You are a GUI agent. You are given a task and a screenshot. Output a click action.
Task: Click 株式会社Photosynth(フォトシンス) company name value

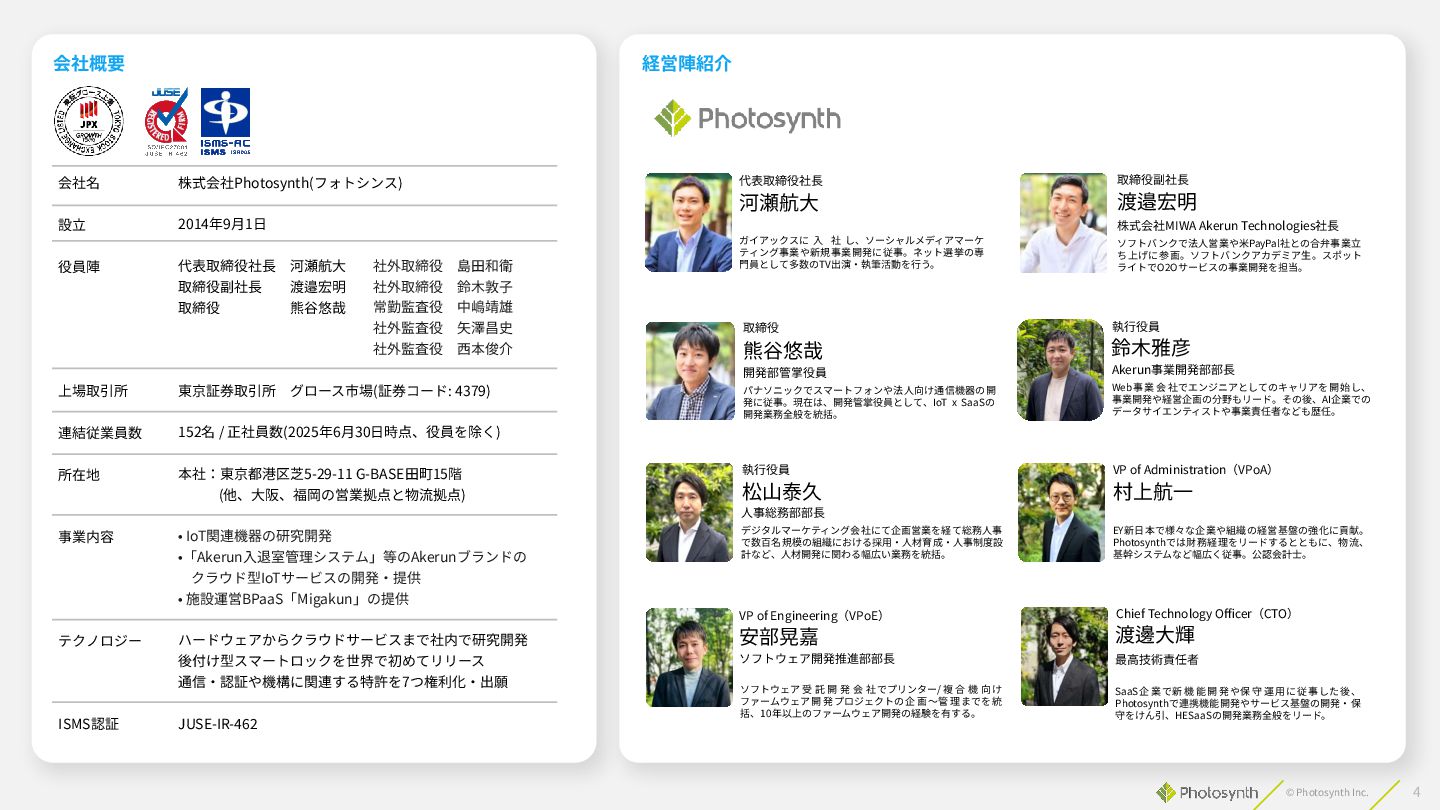[x=290, y=183]
